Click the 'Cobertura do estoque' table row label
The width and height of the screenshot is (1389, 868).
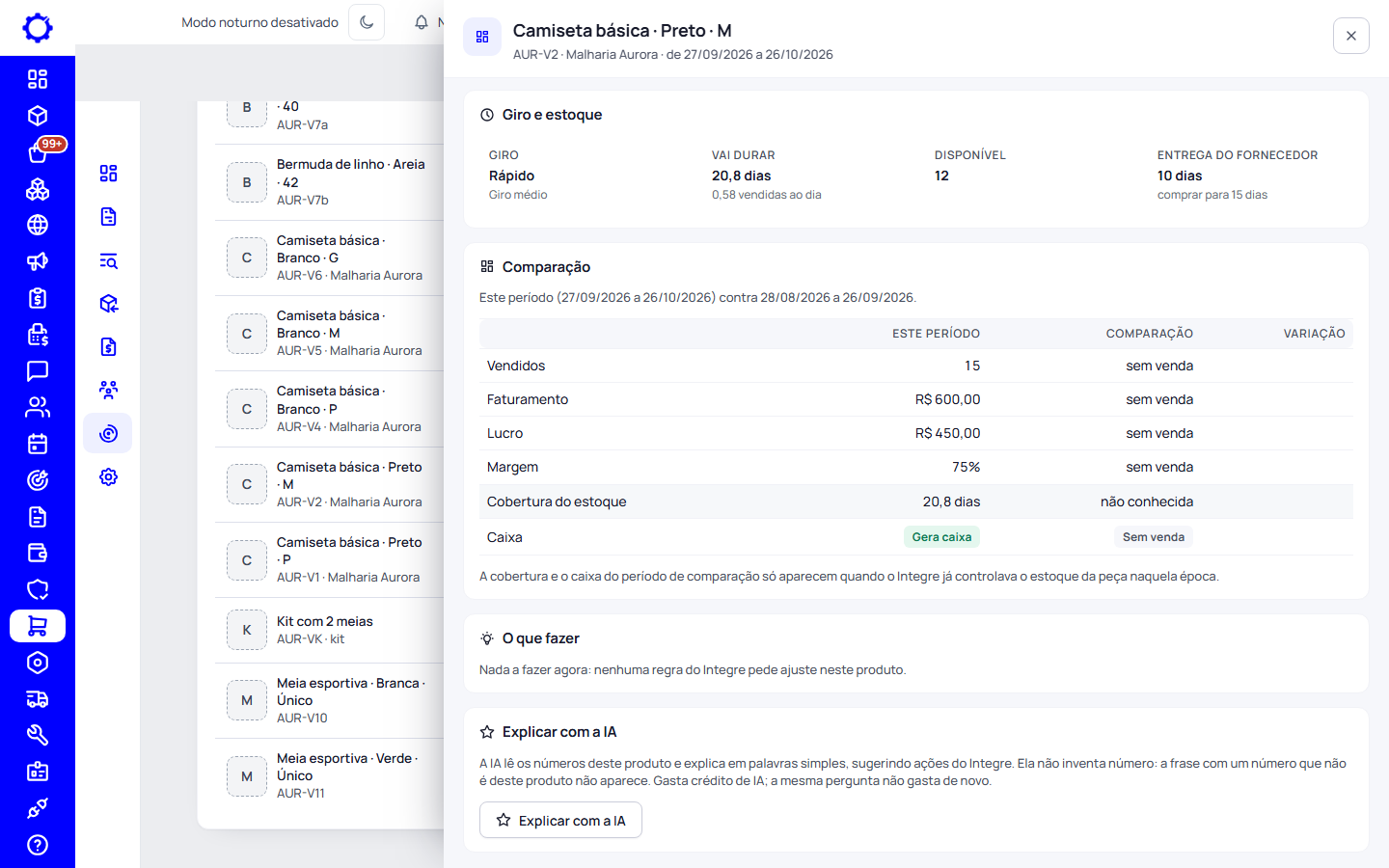click(557, 502)
